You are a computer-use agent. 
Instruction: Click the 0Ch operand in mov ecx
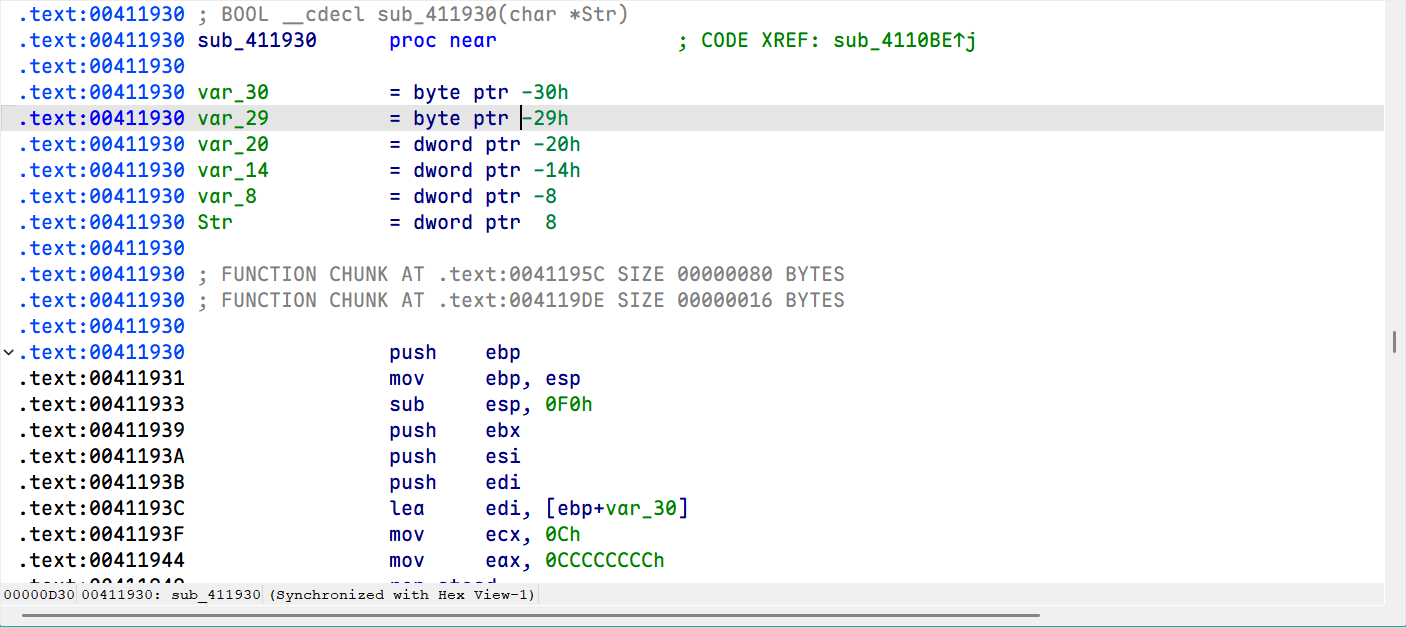(x=563, y=534)
